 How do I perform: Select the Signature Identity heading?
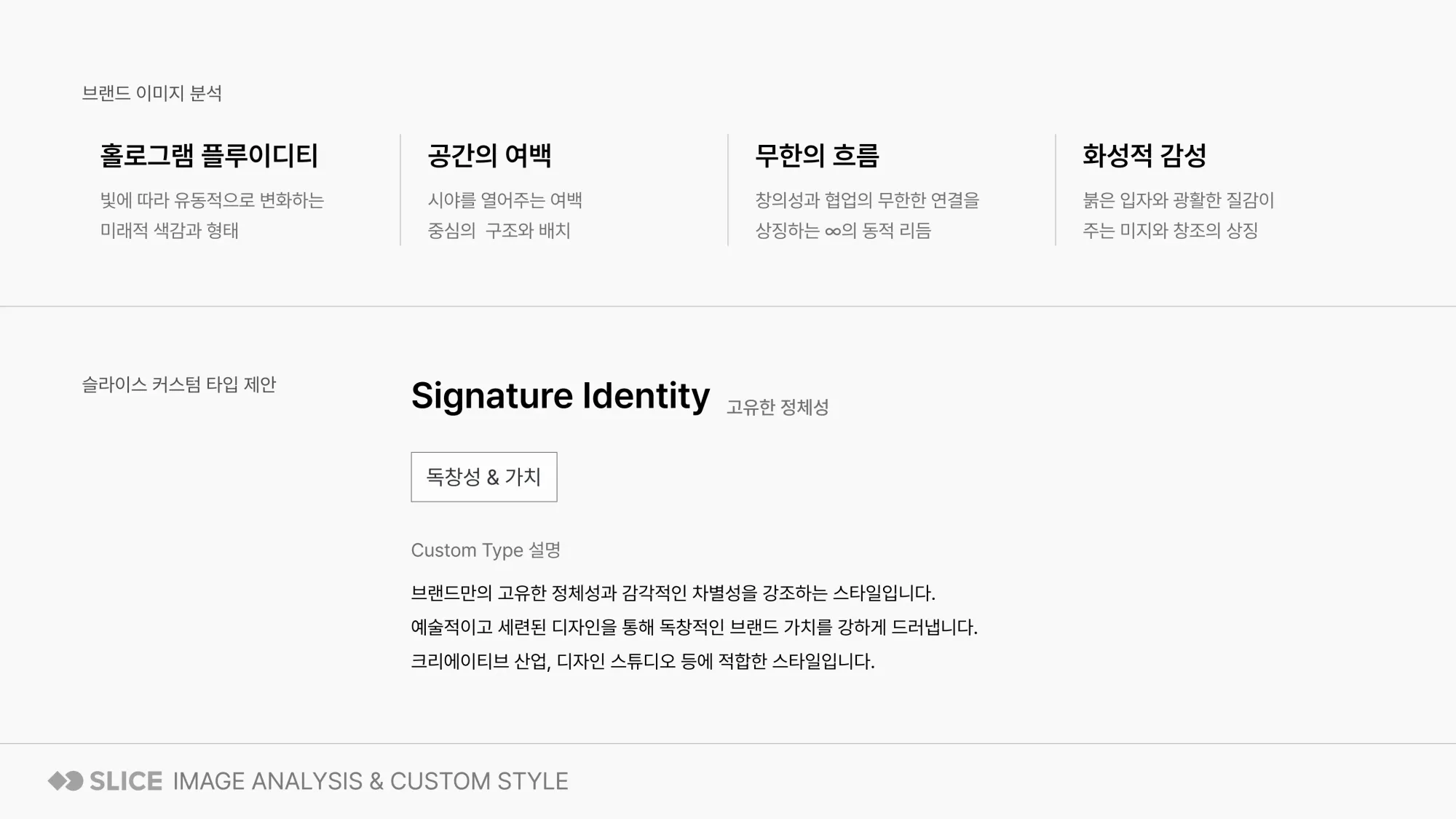pos(560,396)
